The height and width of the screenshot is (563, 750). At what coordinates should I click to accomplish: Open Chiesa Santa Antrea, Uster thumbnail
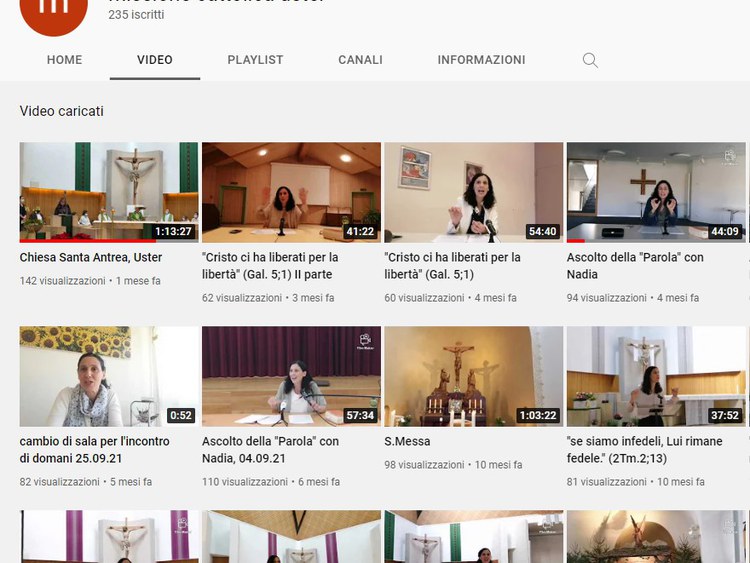[x=109, y=192]
